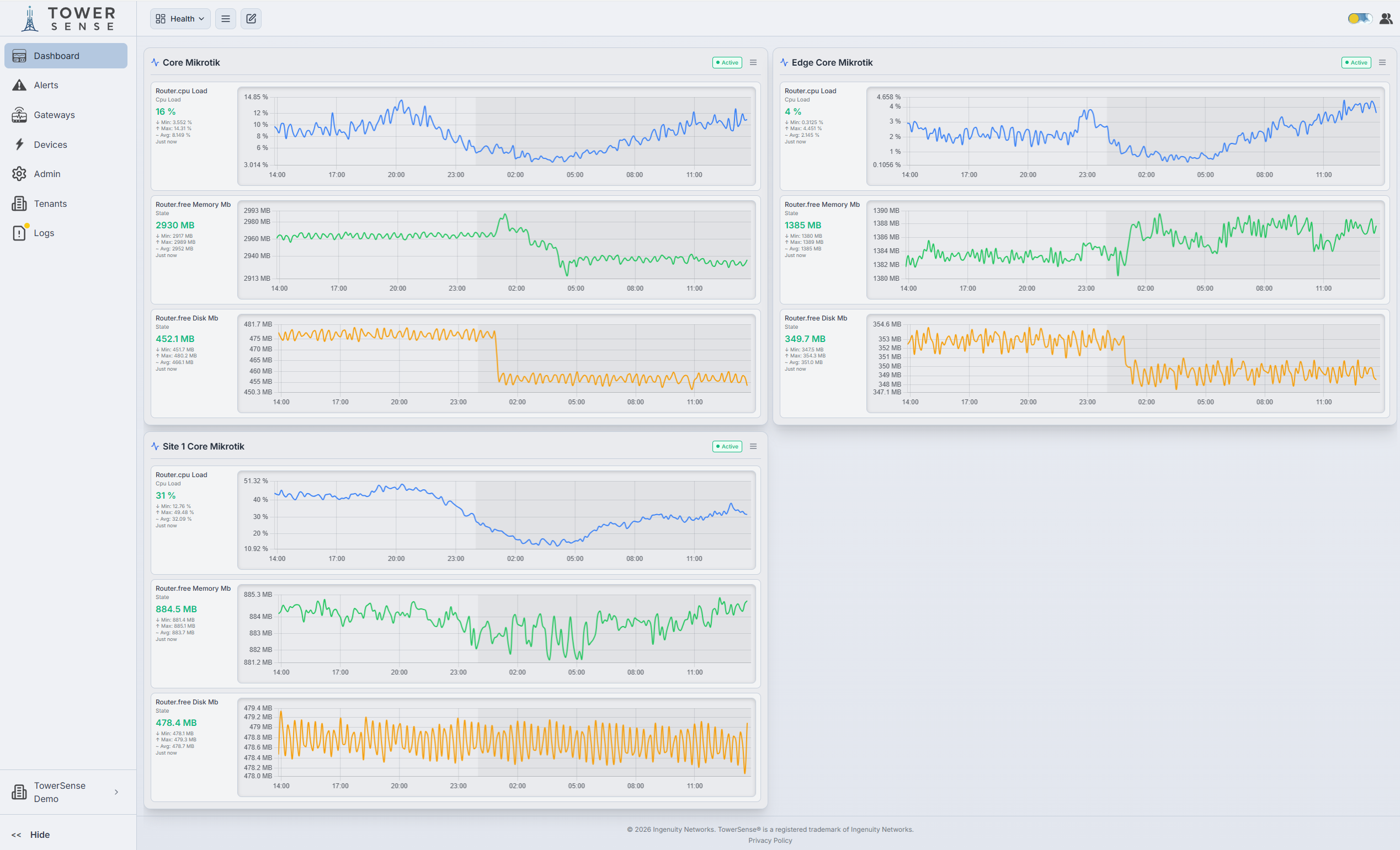
Task: Click the Devices lightning bolt icon
Action: (x=19, y=144)
